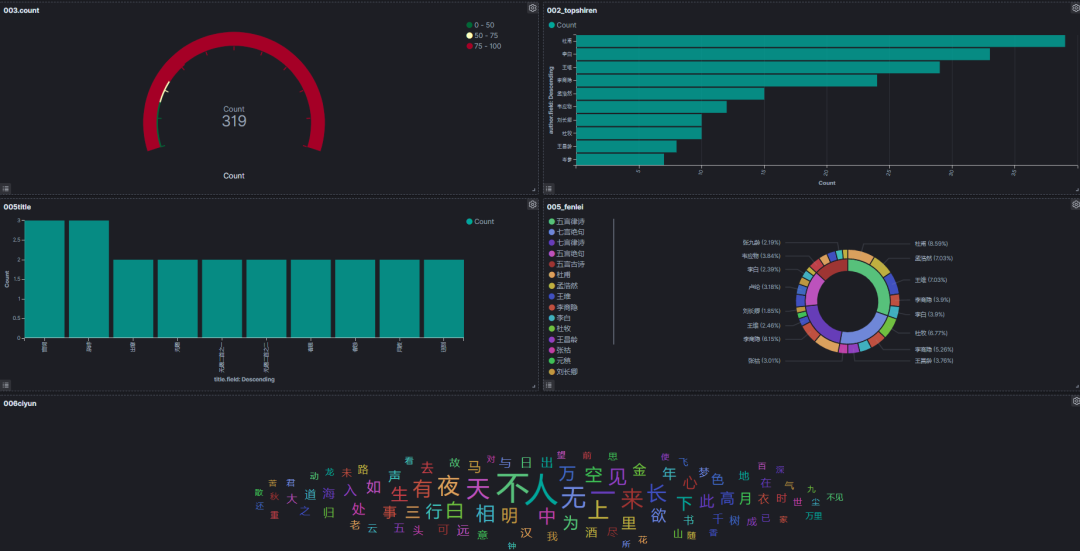Select Count legend in 005title chart

tap(480, 222)
